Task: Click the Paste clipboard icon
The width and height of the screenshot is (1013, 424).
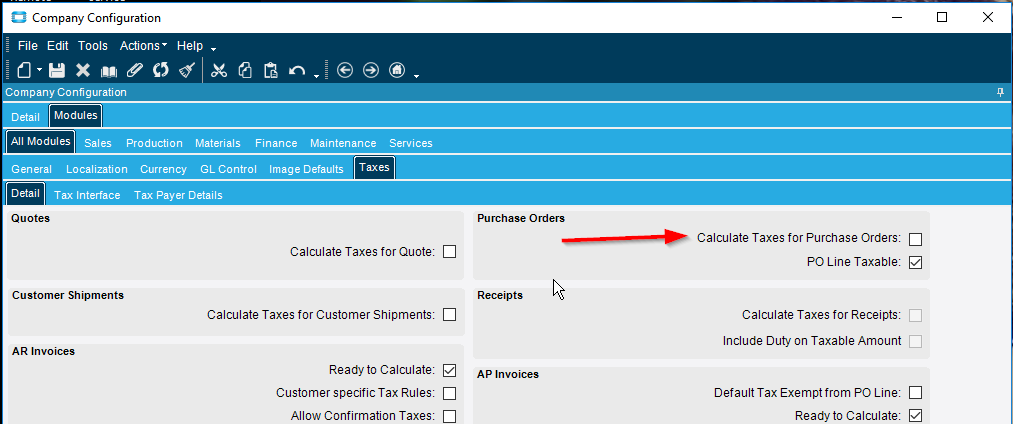Action: pos(271,70)
